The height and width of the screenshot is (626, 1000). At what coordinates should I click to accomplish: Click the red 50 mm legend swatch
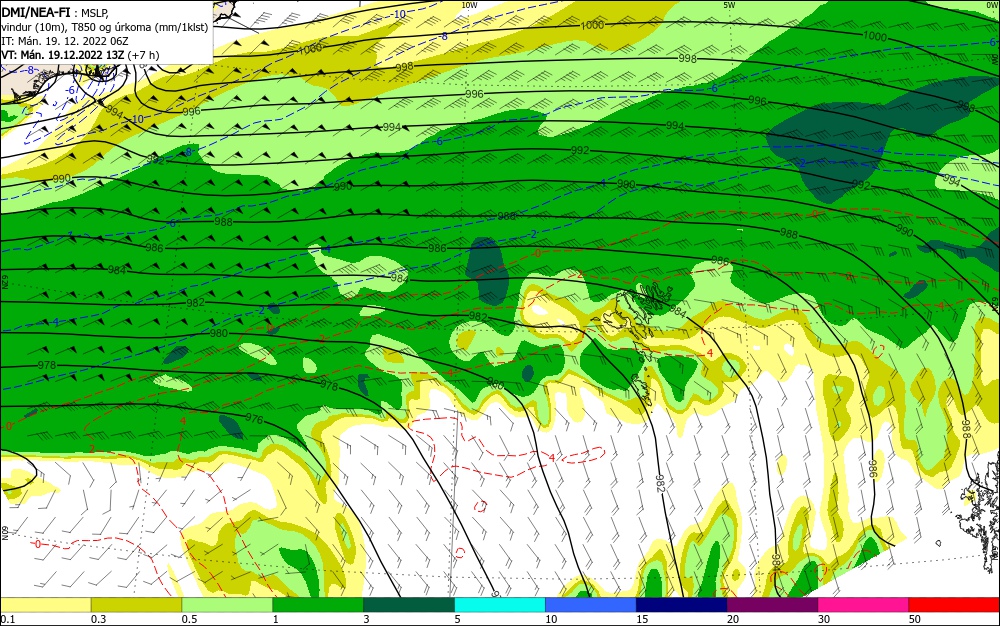coord(954,605)
